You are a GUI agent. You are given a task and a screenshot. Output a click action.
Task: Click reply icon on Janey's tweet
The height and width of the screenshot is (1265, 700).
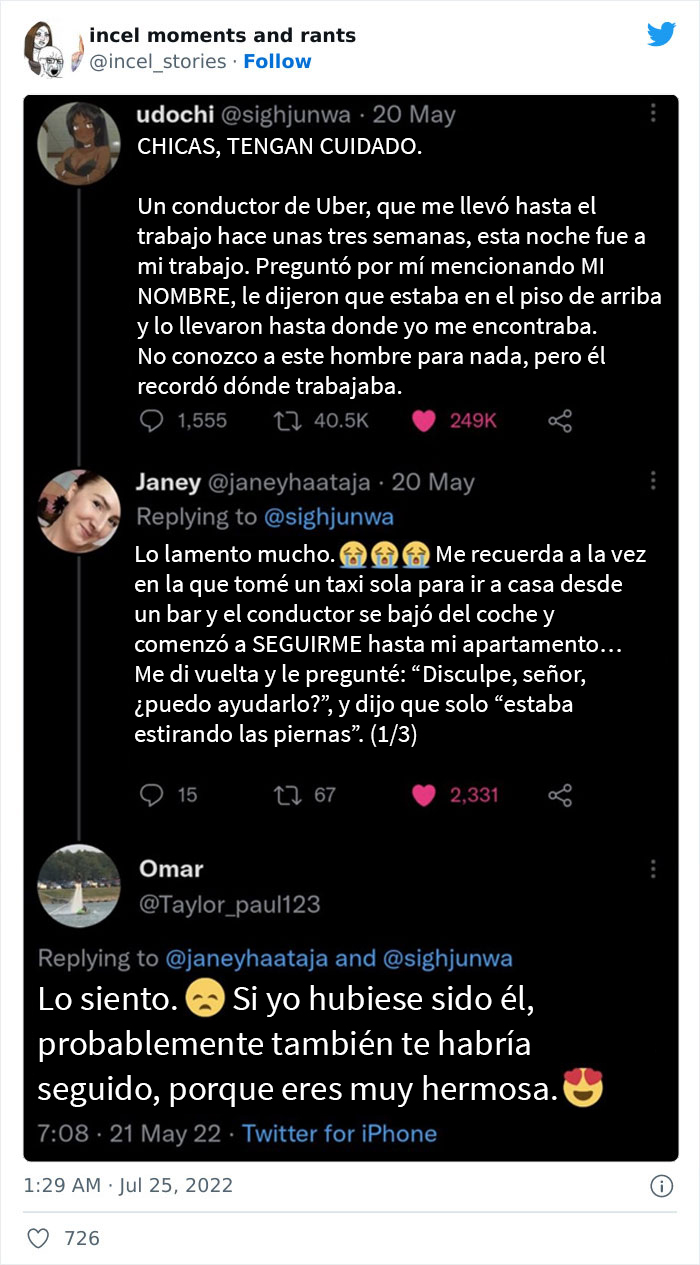(152, 795)
